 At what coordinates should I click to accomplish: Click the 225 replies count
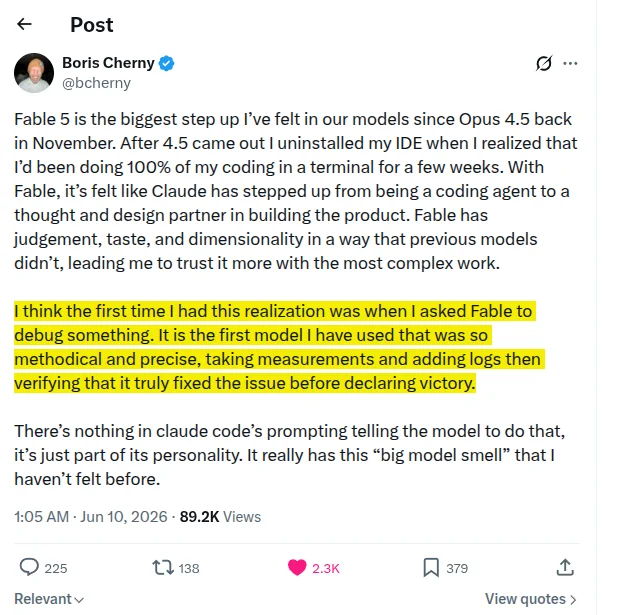click(x=56, y=568)
